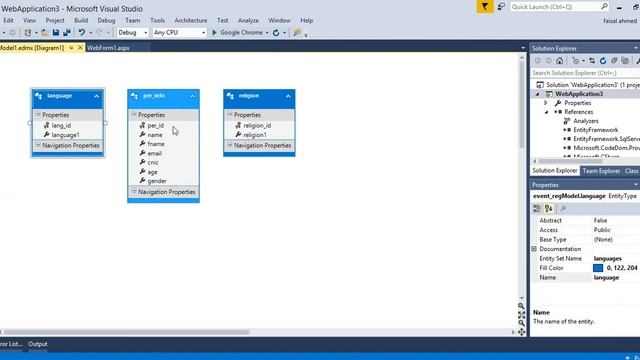Click Sync with Active Document icon
Image resolution: width=640 pixels, height=360 pixels.
(x=592, y=61)
